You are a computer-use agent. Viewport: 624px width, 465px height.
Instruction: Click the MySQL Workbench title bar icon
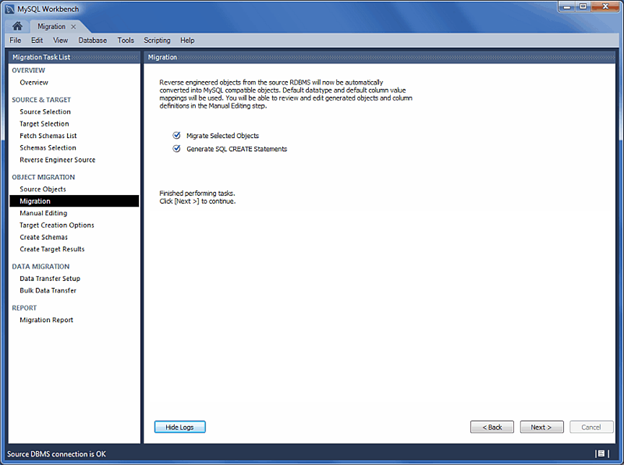point(9,8)
